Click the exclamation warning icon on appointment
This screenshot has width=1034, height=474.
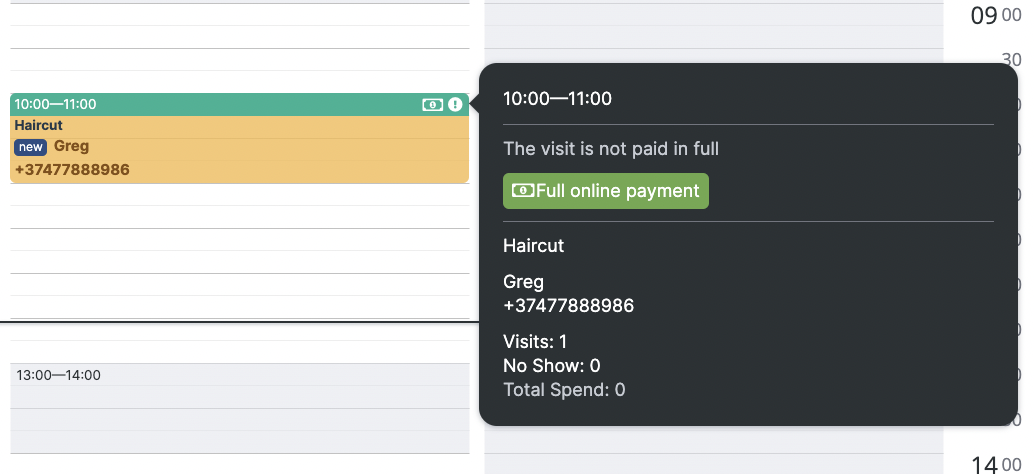(x=455, y=104)
